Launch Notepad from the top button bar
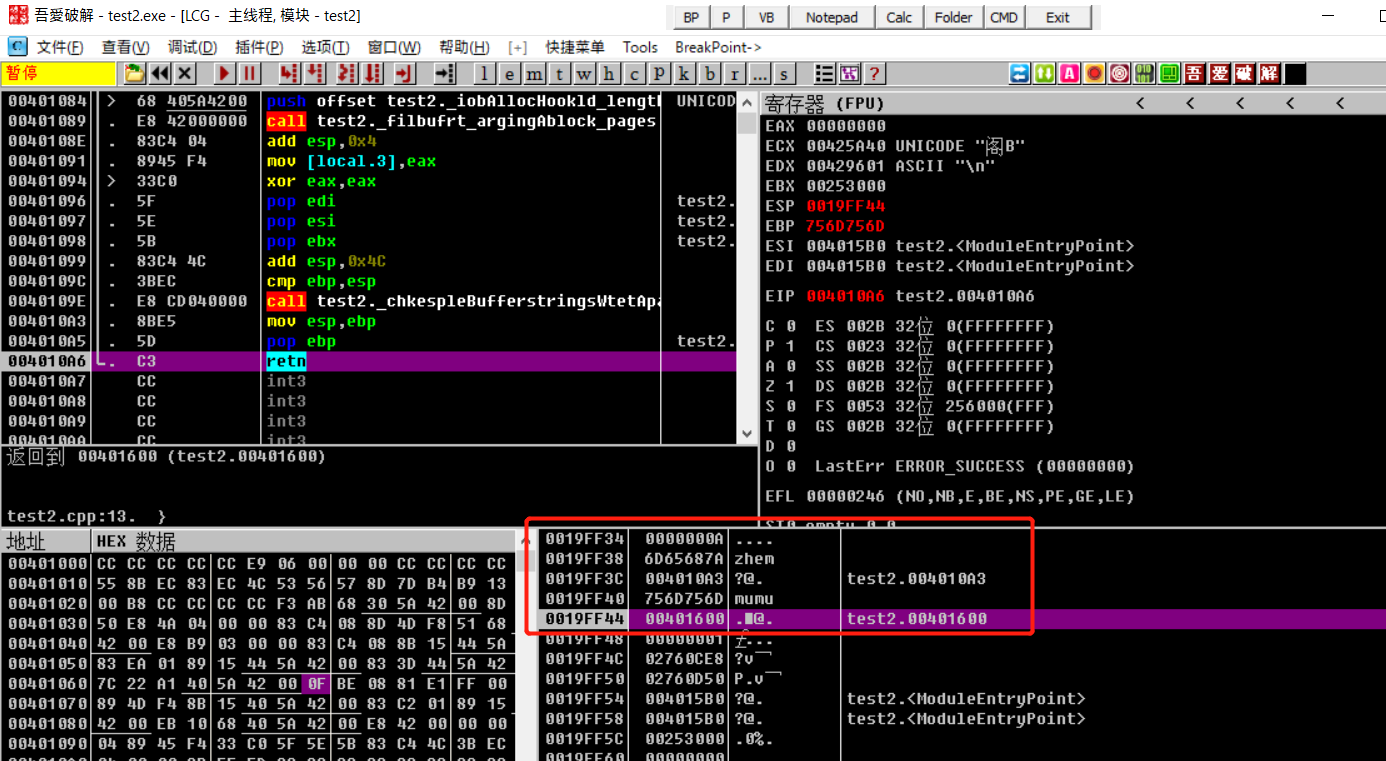 832,17
